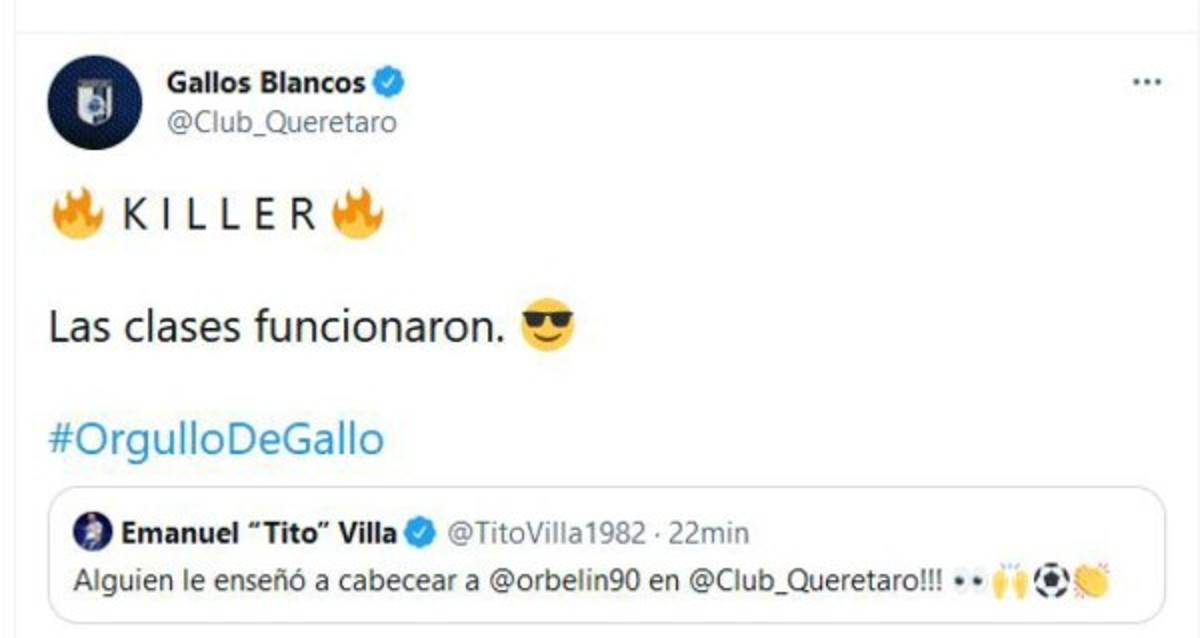Open the Gallos Blancos display name link
This screenshot has width=1200, height=638.
coord(266,83)
